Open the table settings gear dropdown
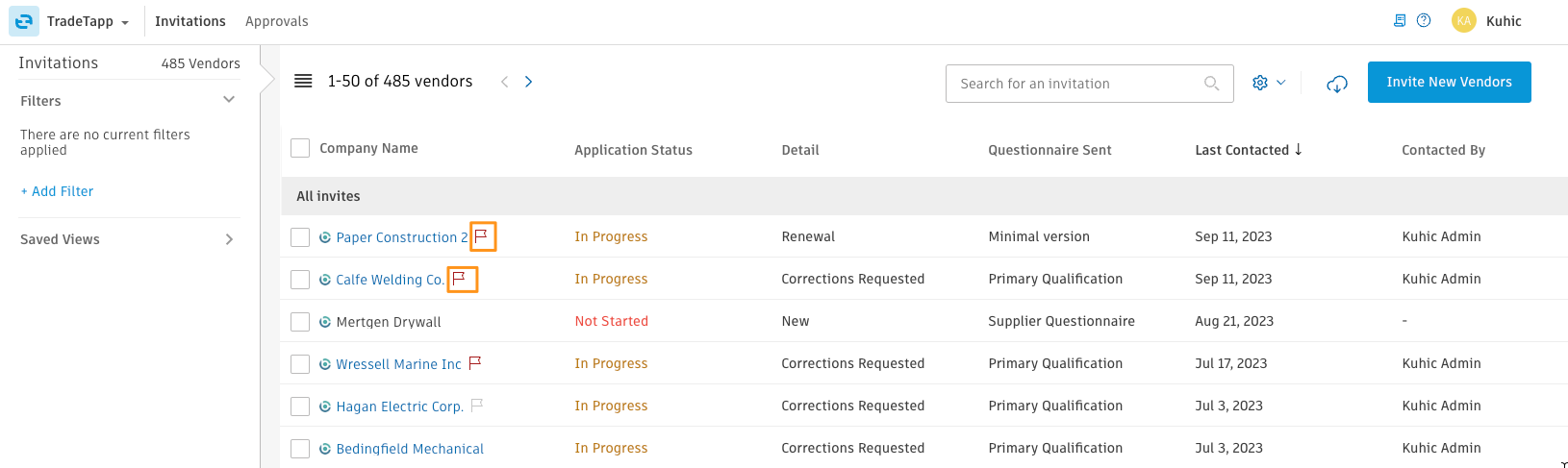 [x=1269, y=84]
